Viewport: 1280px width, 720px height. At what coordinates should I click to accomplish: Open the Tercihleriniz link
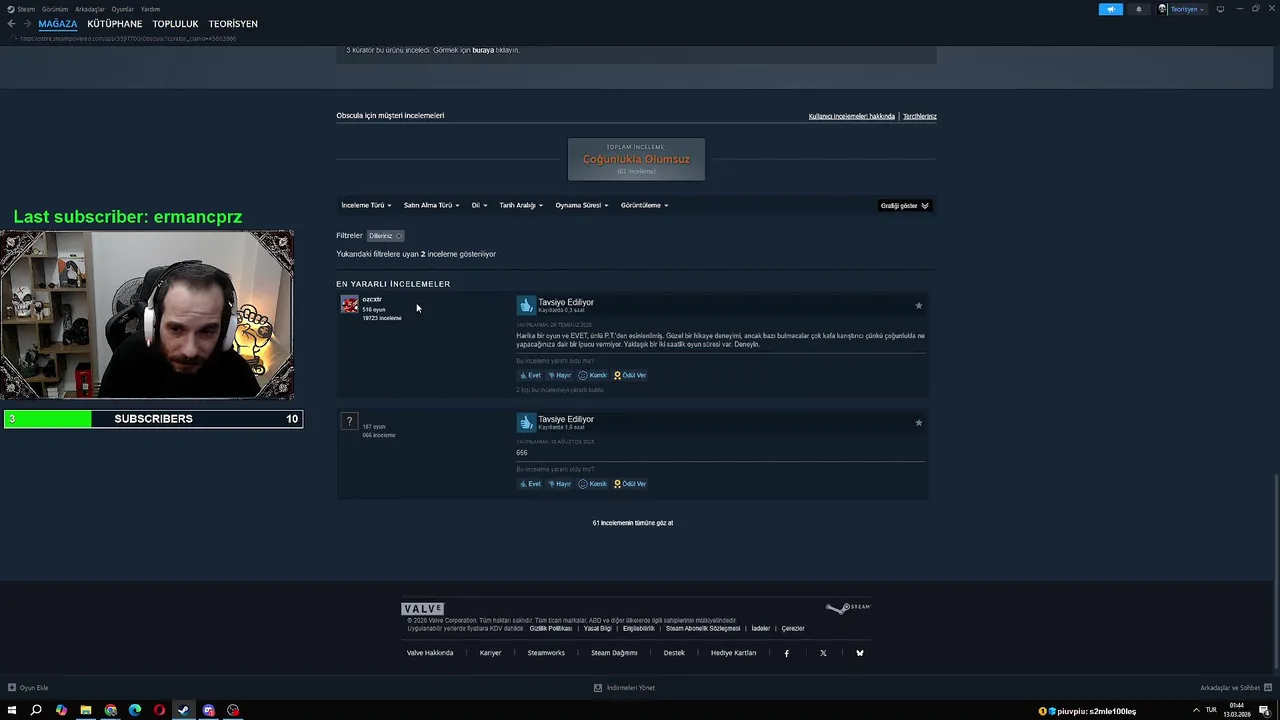[x=920, y=116]
